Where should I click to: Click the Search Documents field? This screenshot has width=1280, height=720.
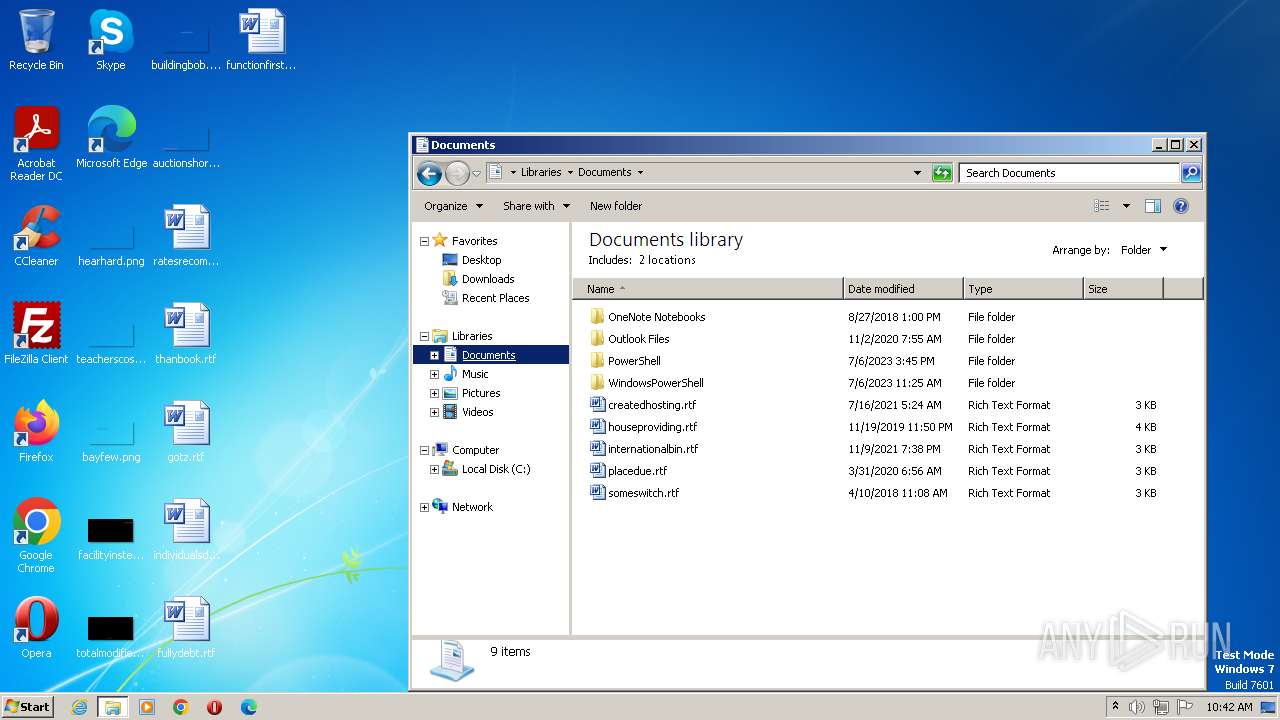(x=1069, y=173)
